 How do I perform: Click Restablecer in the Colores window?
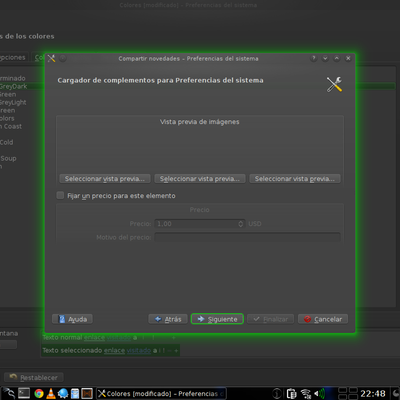coord(34,377)
